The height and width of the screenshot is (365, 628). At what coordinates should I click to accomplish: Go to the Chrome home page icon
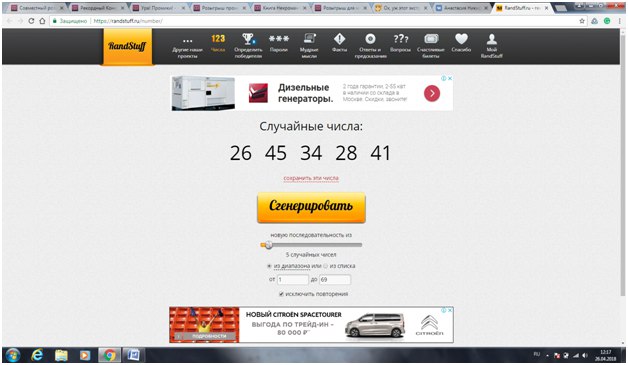tap(42, 21)
